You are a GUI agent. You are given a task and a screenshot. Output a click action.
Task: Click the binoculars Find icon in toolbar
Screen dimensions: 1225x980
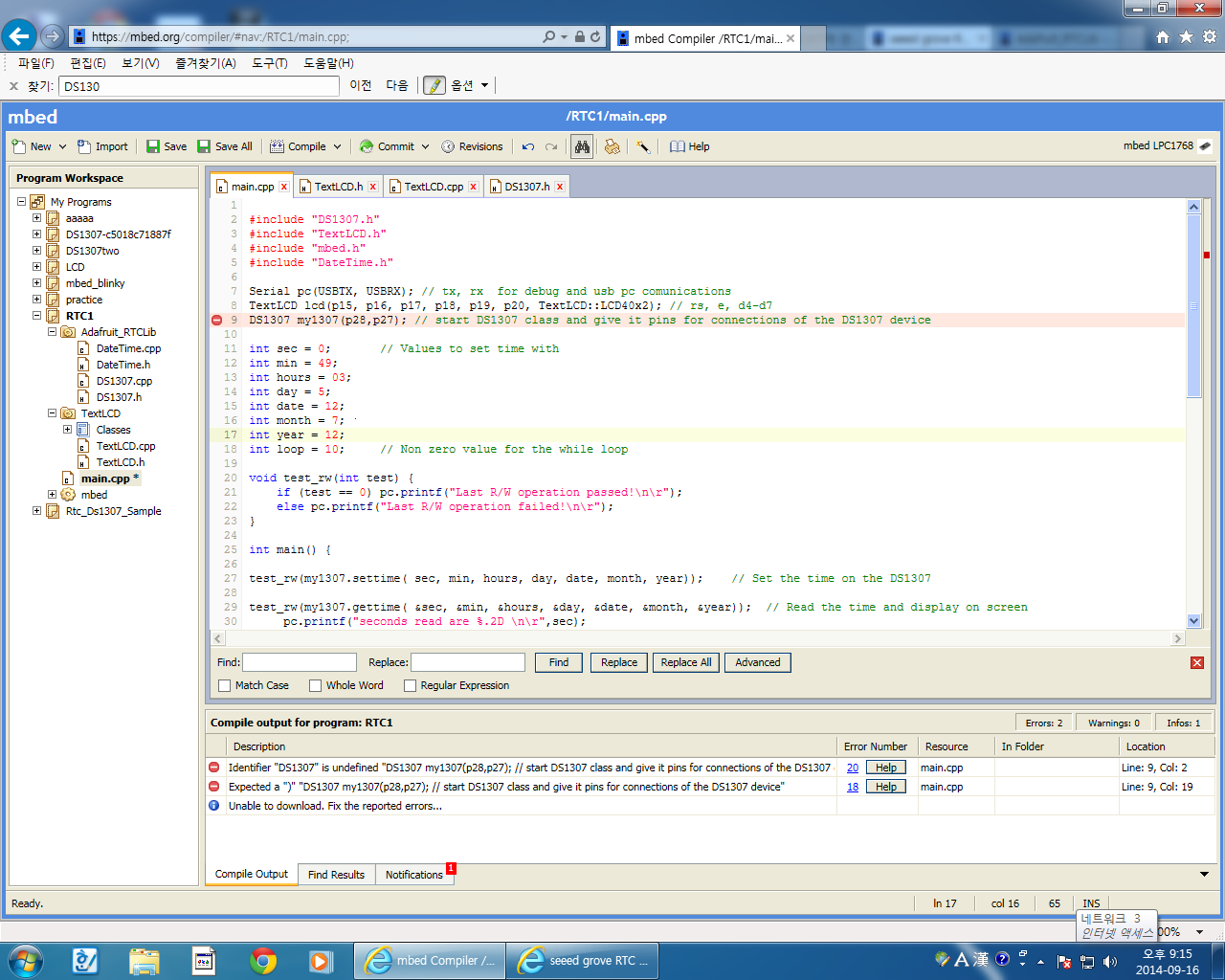[x=582, y=146]
